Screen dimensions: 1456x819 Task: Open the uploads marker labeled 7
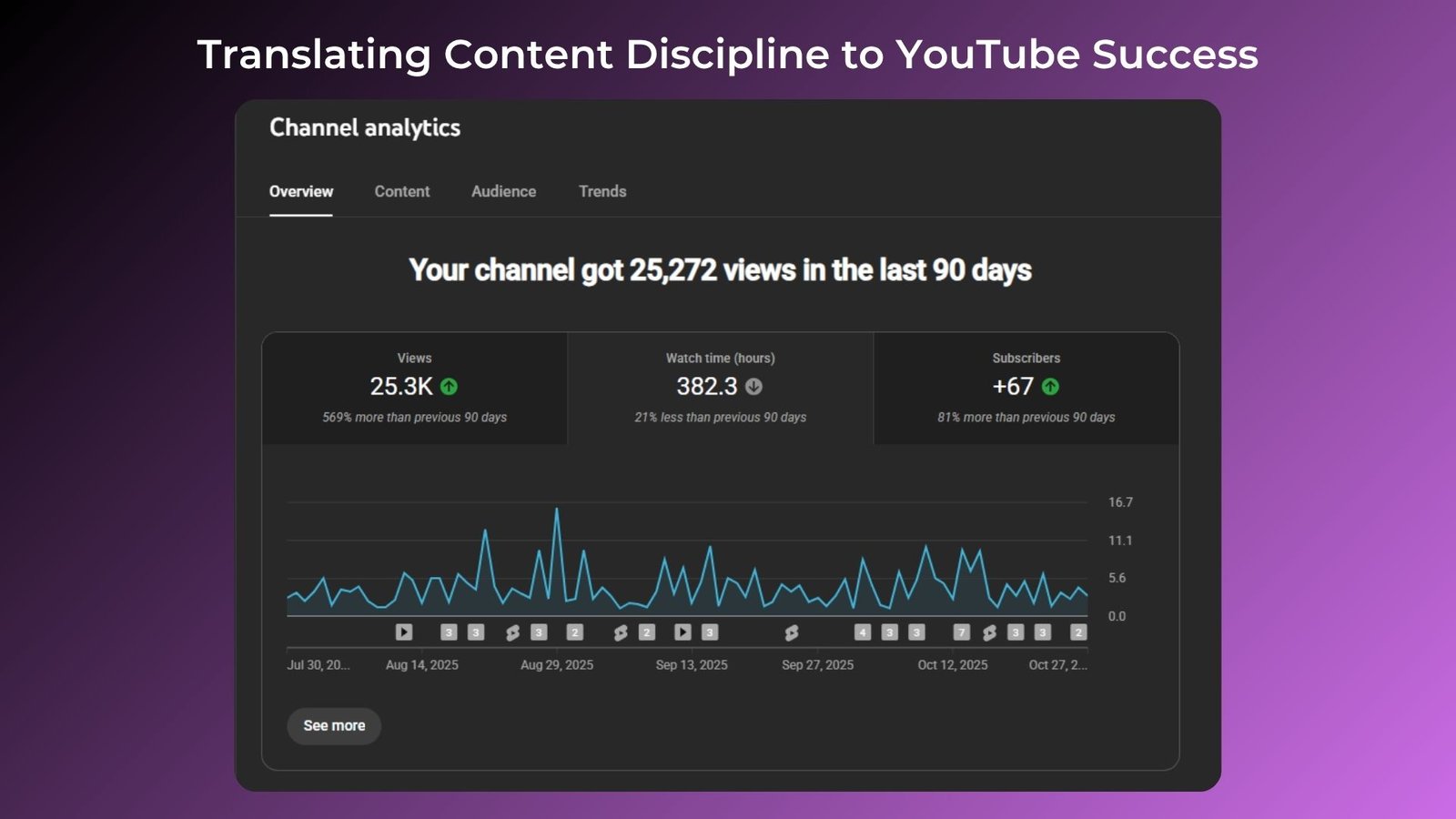pos(961,632)
